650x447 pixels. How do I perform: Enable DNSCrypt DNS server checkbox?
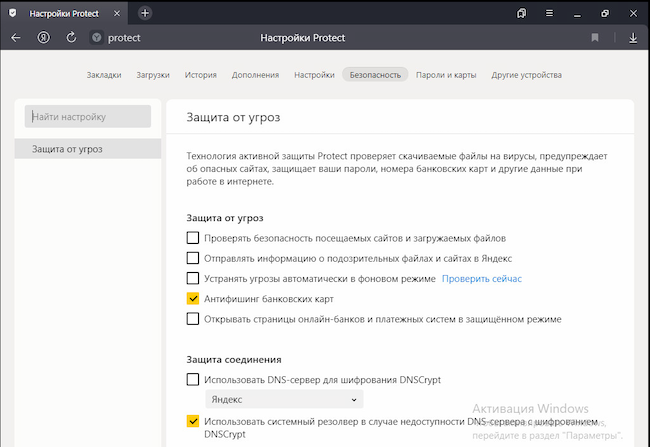click(x=193, y=379)
